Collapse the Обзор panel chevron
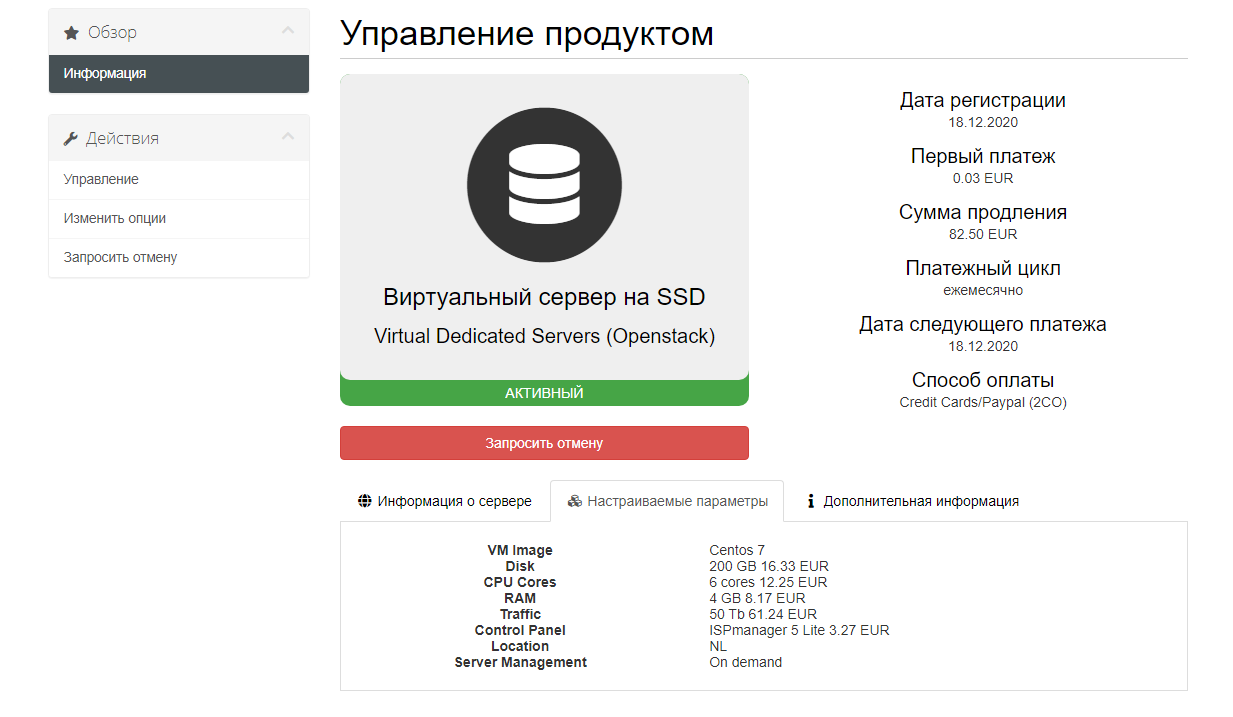This screenshot has height=717, width=1233. pos(288,32)
